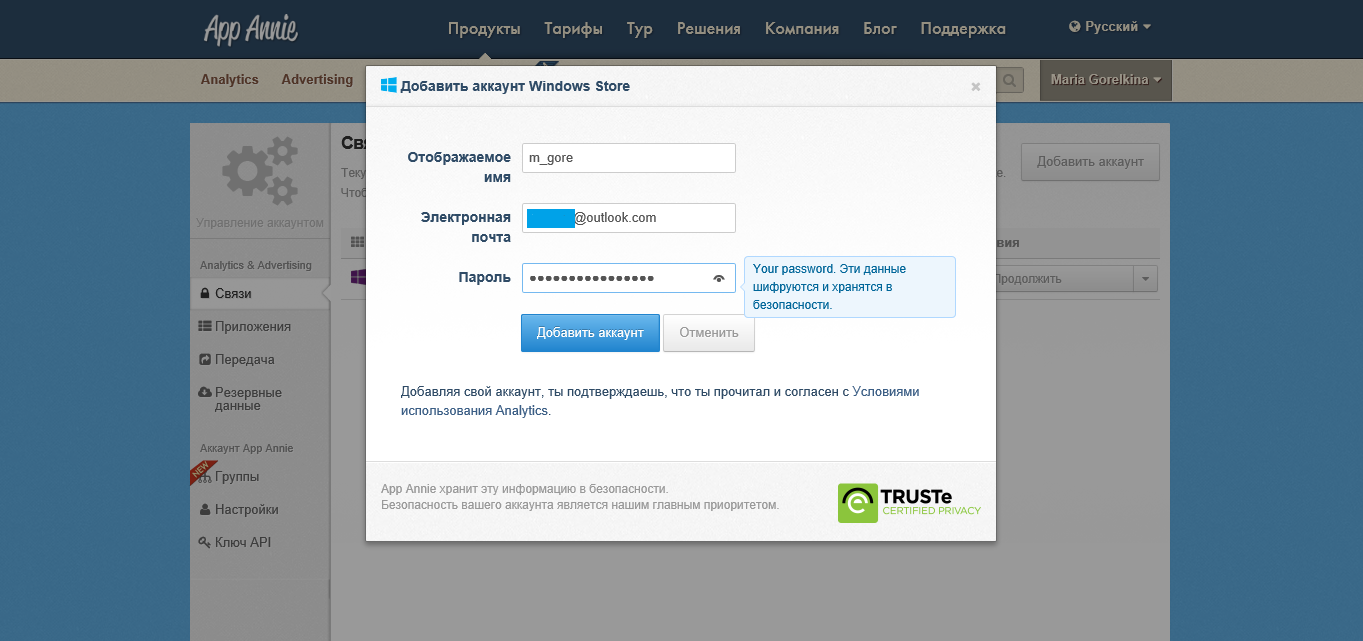The image size is (1363, 641).
Task: Click the Электронная почта field
Action: (629, 218)
